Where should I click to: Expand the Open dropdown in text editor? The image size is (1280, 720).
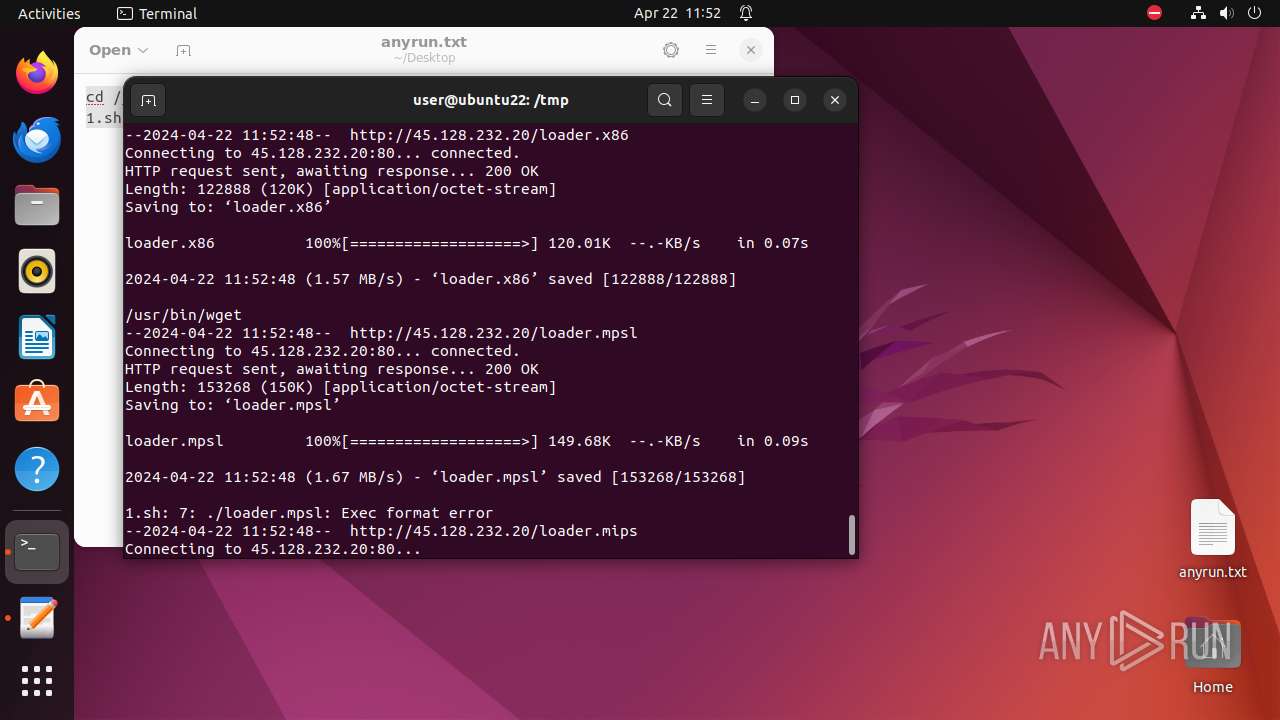click(x=118, y=50)
